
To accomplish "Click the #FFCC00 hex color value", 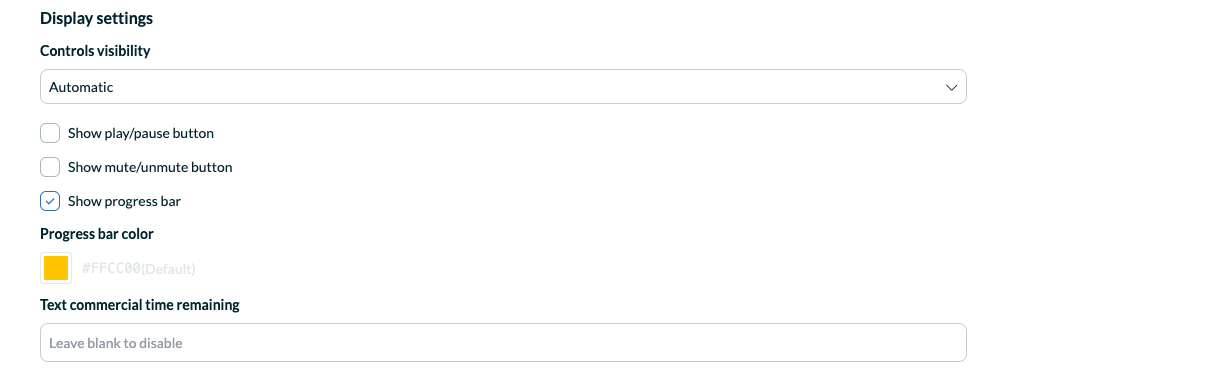I will (111, 269).
